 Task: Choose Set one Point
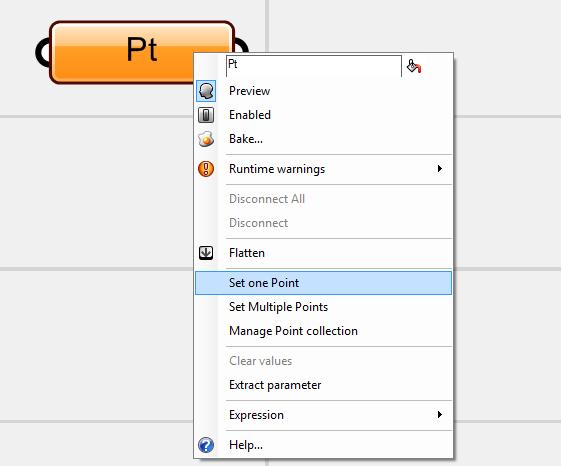323,283
